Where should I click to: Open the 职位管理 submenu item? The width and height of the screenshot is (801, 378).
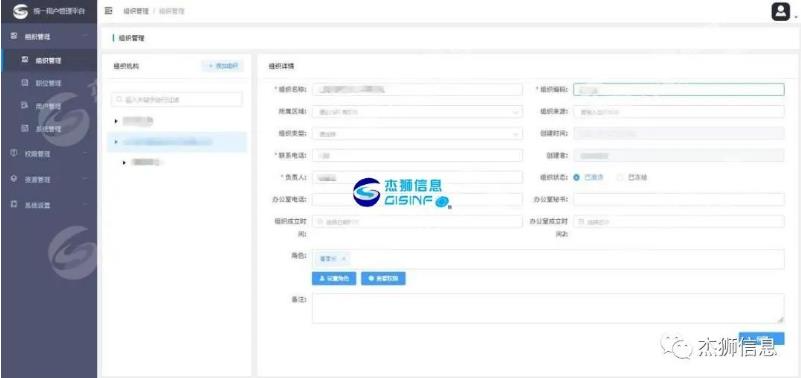pyautogui.click(x=49, y=83)
